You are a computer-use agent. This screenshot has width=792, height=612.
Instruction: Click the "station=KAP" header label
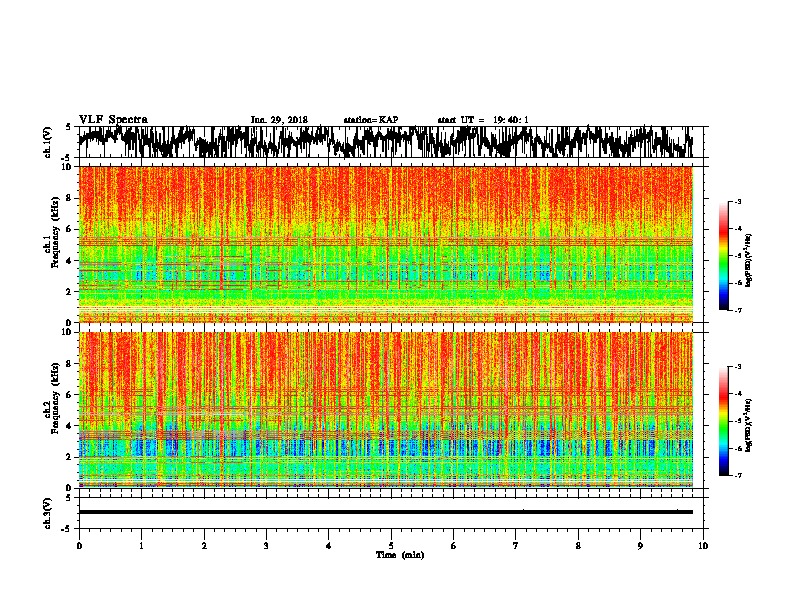click(371, 120)
